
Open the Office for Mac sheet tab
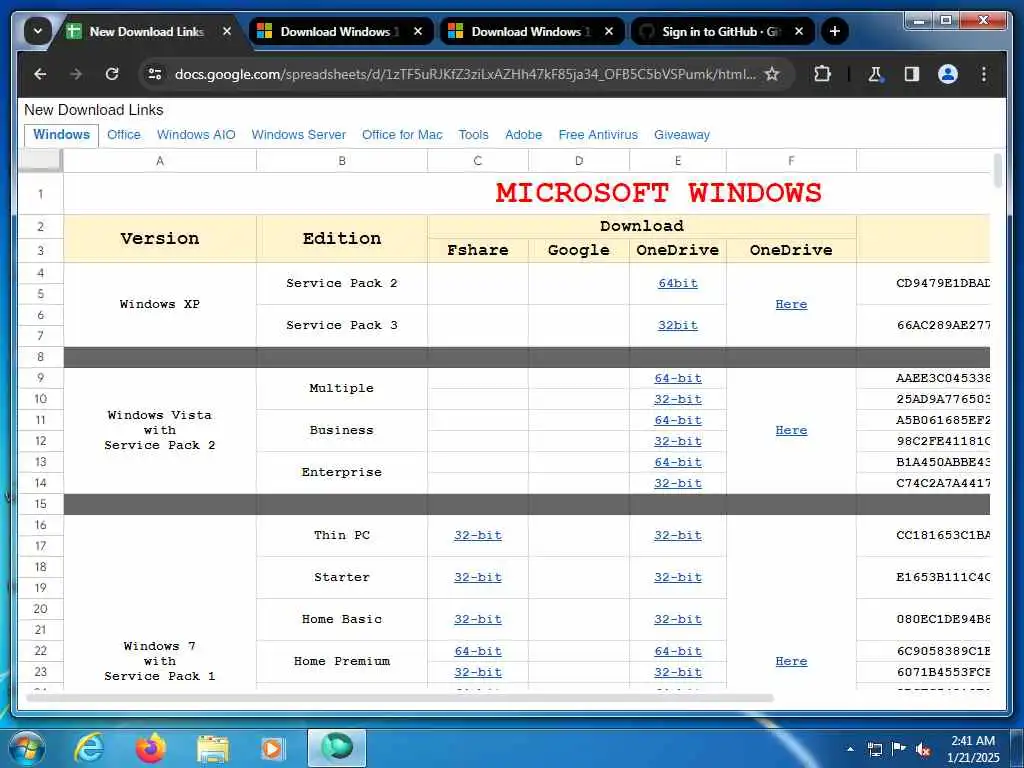pyautogui.click(x=402, y=135)
